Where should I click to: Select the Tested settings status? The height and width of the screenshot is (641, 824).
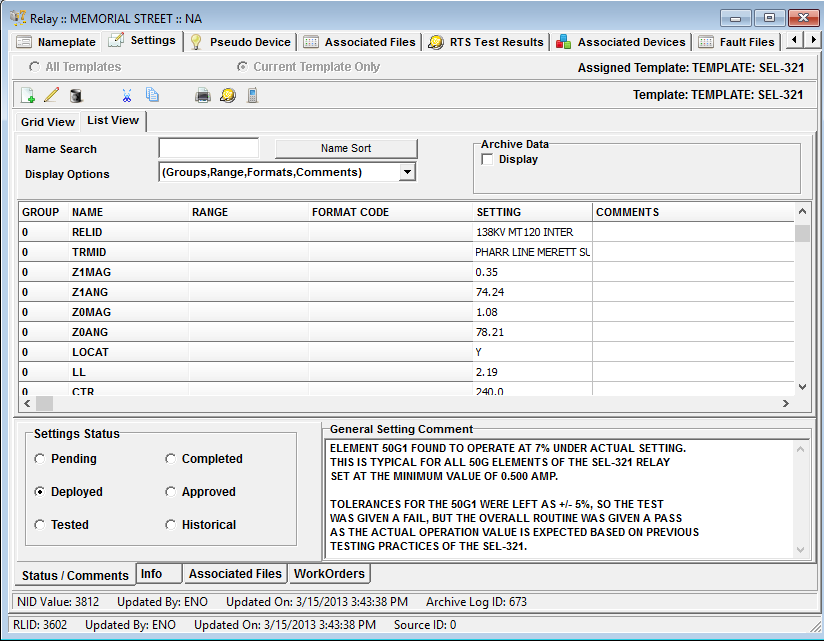(40, 525)
